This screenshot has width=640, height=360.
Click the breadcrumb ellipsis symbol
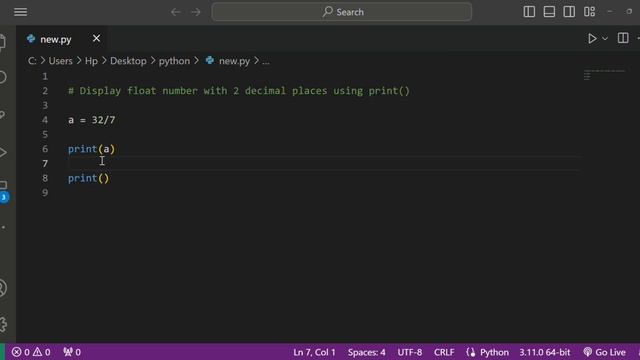266,61
